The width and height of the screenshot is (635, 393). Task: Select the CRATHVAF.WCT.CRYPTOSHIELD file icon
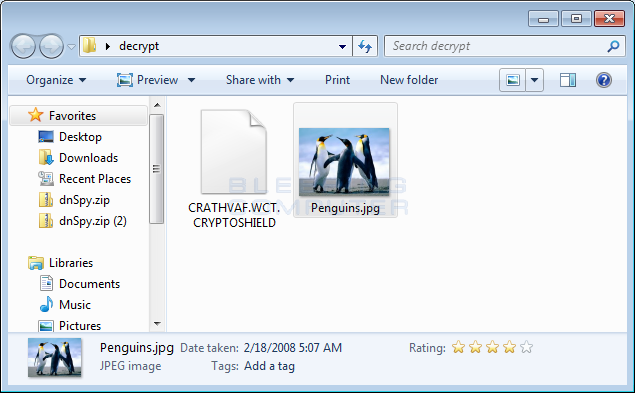(234, 152)
